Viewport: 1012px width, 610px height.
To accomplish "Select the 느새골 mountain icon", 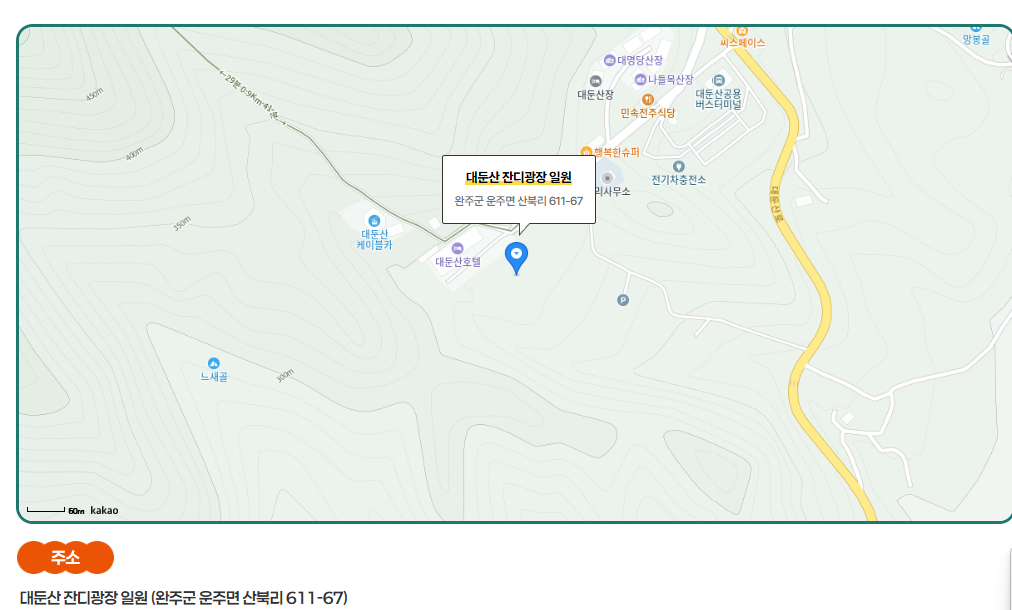I will tap(214, 363).
